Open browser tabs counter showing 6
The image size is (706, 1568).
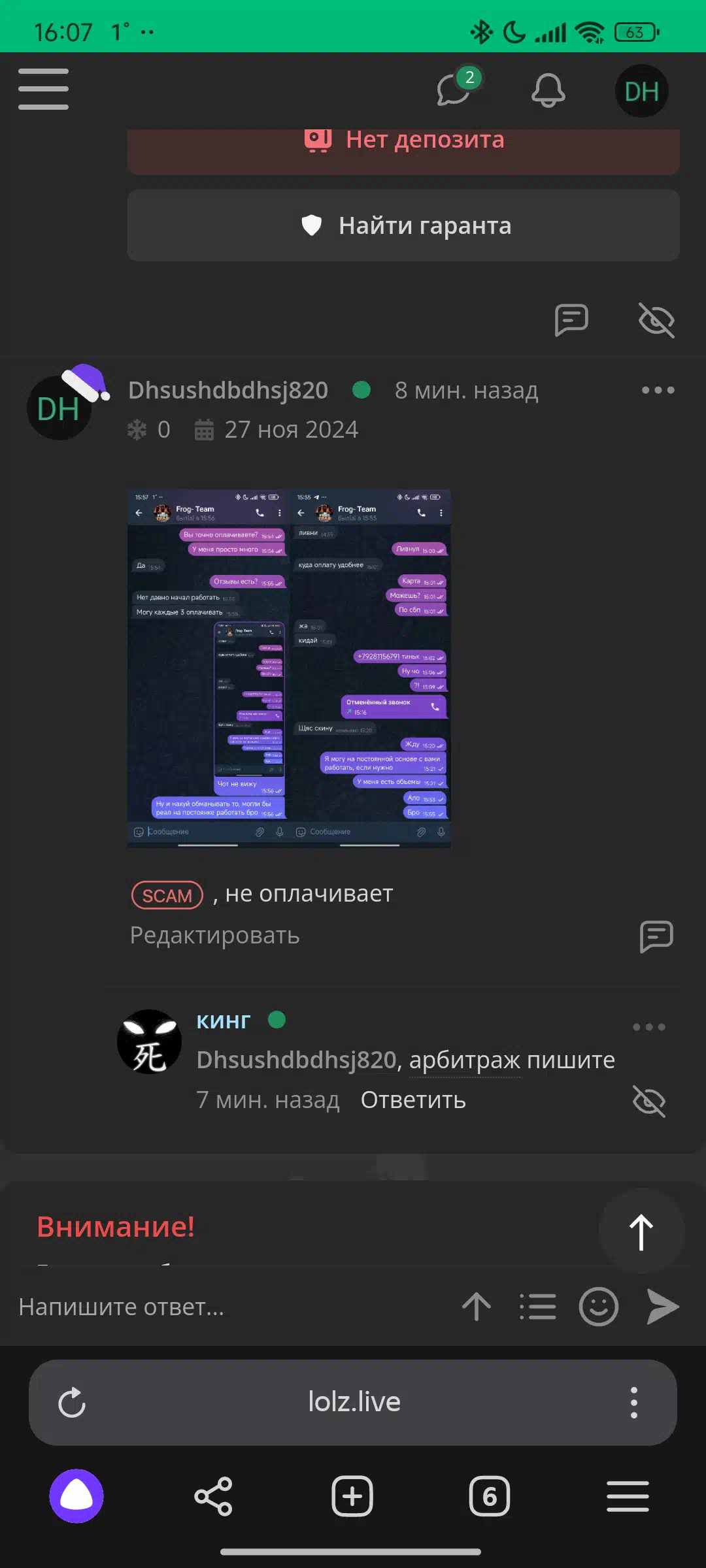489,1496
